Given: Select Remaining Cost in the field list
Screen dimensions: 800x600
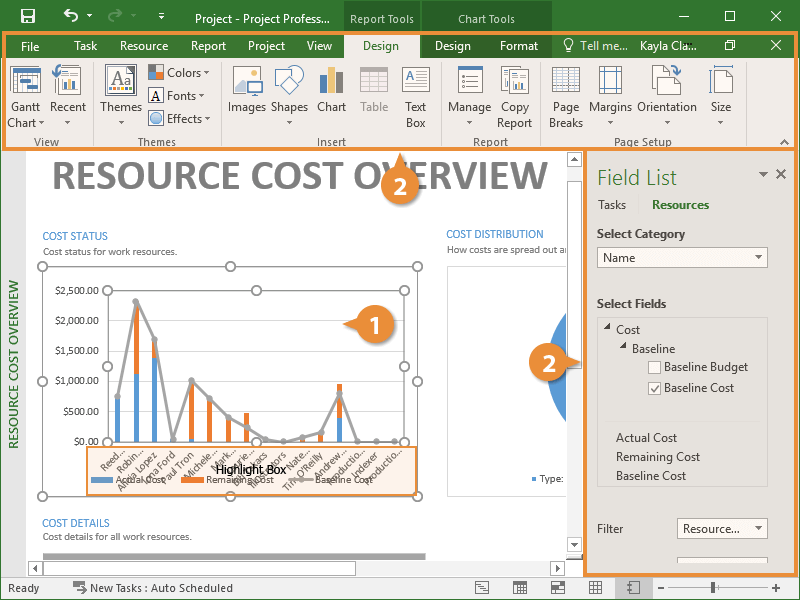Looking at the screenshot, I should tap(657, 457).
